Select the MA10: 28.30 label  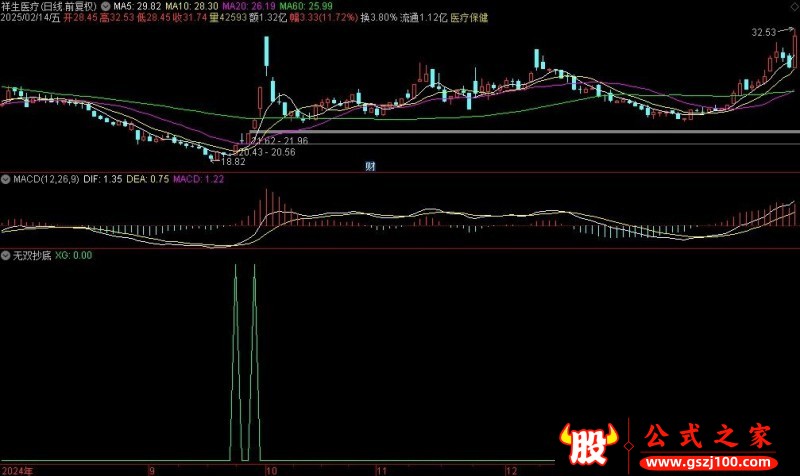(x=191, y=6)
